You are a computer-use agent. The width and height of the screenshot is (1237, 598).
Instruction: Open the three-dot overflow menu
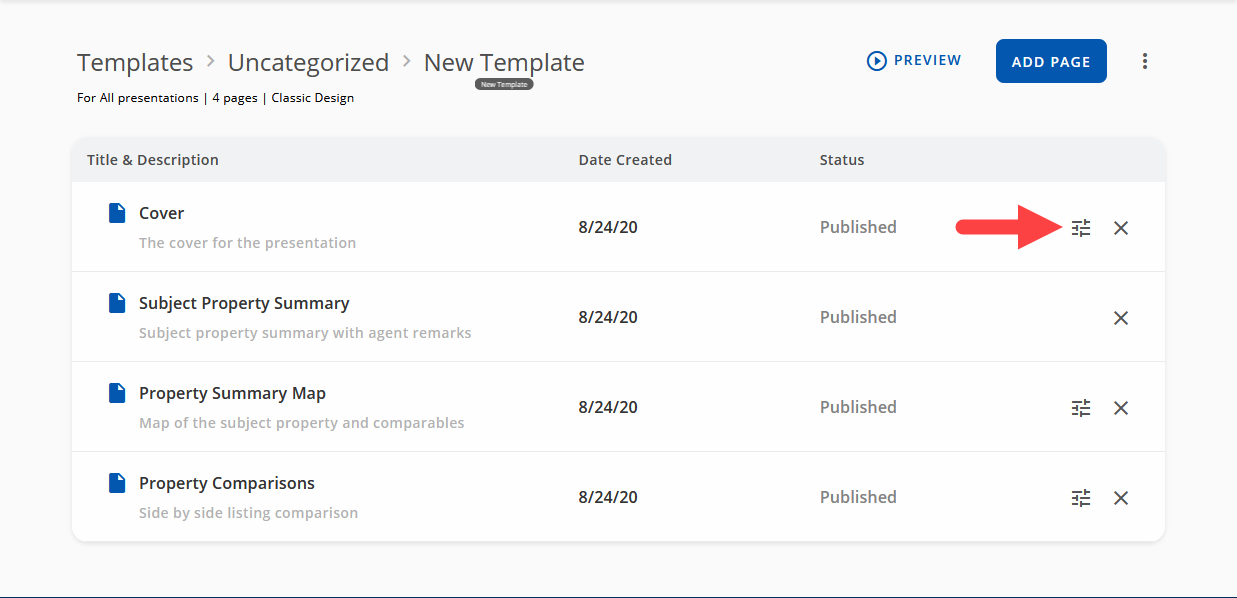pyautogui.click(x=1144, y=60)
